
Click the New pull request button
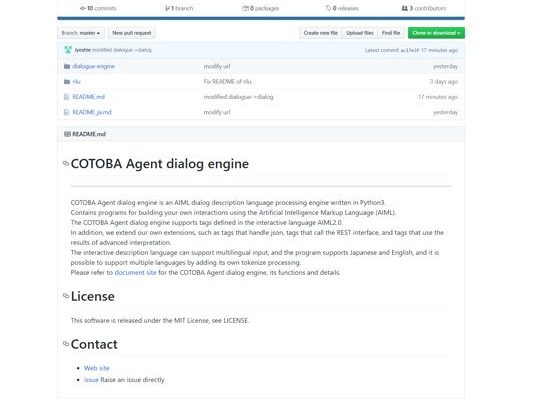[x=132, y=33]
